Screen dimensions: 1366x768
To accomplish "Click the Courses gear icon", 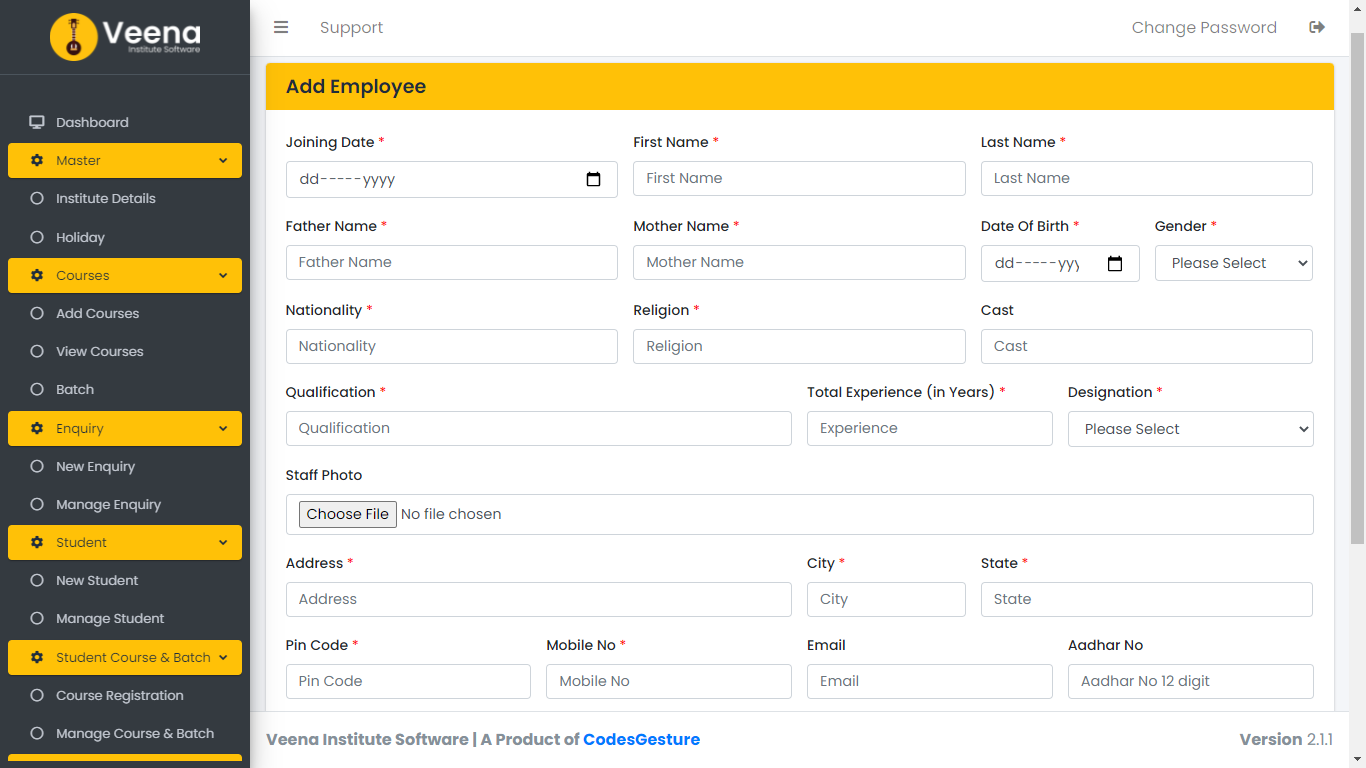I will click(x=37, y=275).
